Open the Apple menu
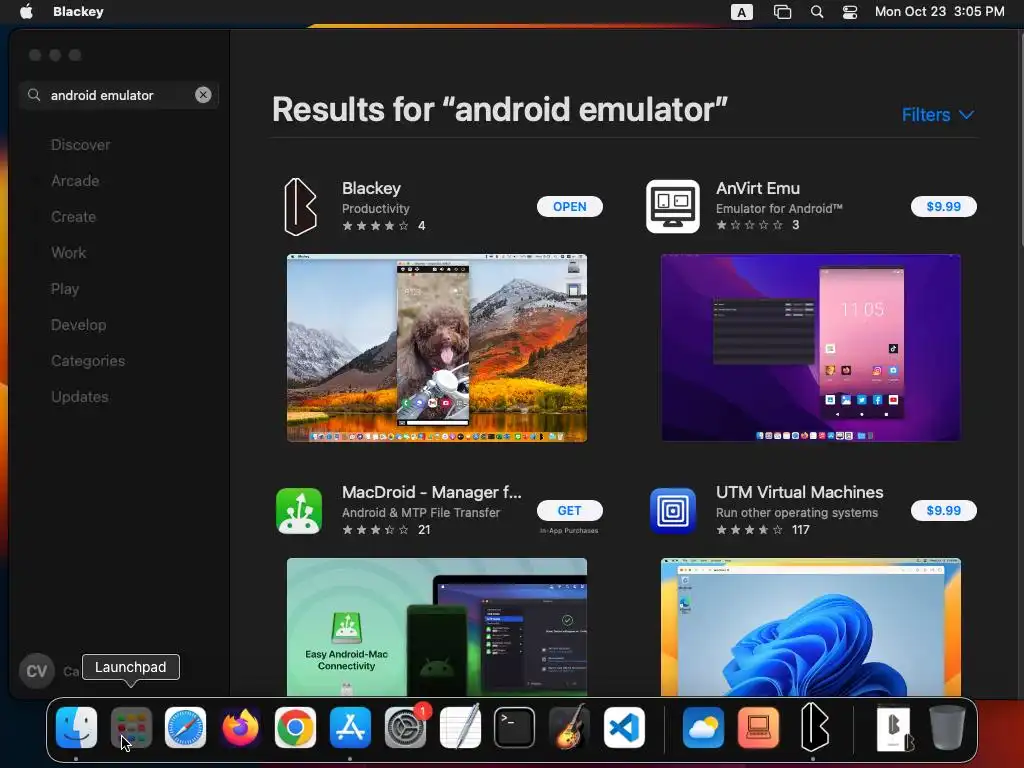The image size is (1024, 768). [26, 11]
